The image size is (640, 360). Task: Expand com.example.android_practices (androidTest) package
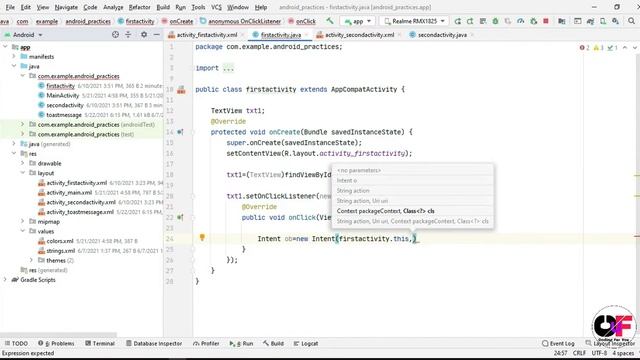(22, 124)
